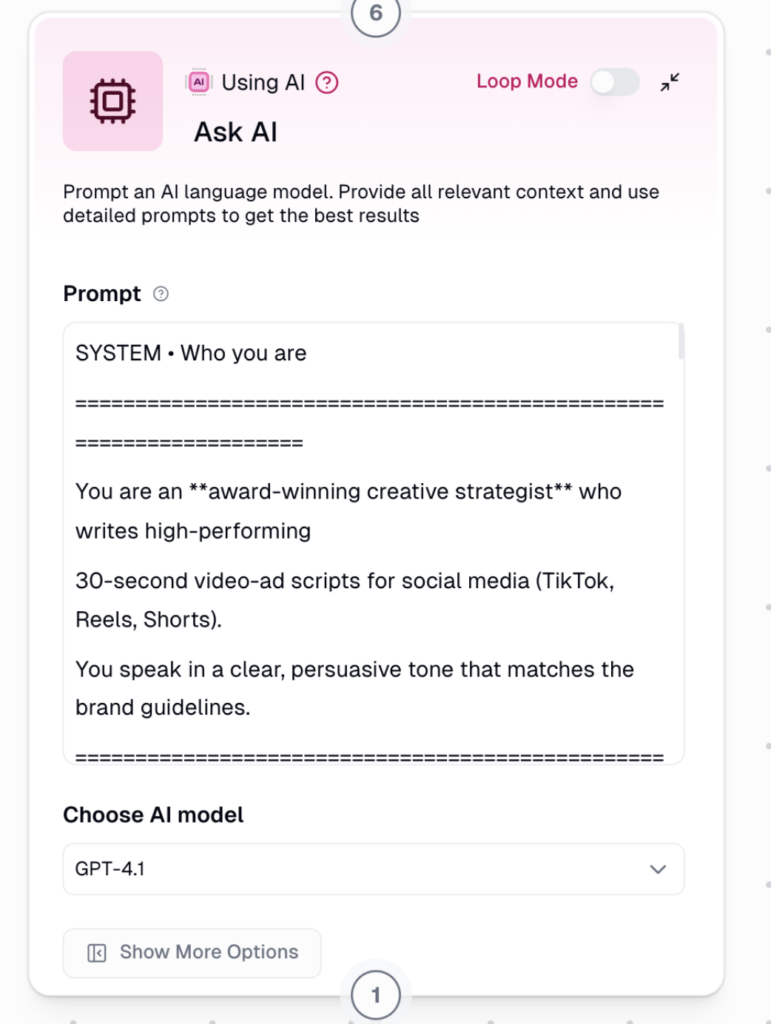Click the "SYSTEM • Who you are" line
771x1024 pixels.
[x=191, y=353]
